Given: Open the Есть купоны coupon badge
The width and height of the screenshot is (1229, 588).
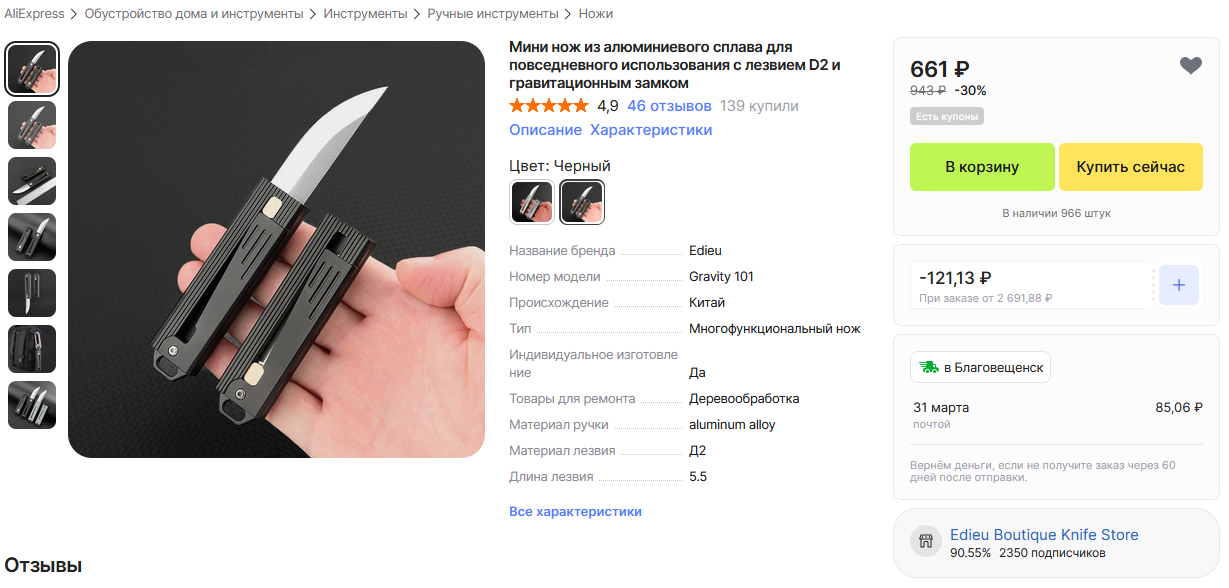Looking at the screenshot, I should 947,116.
